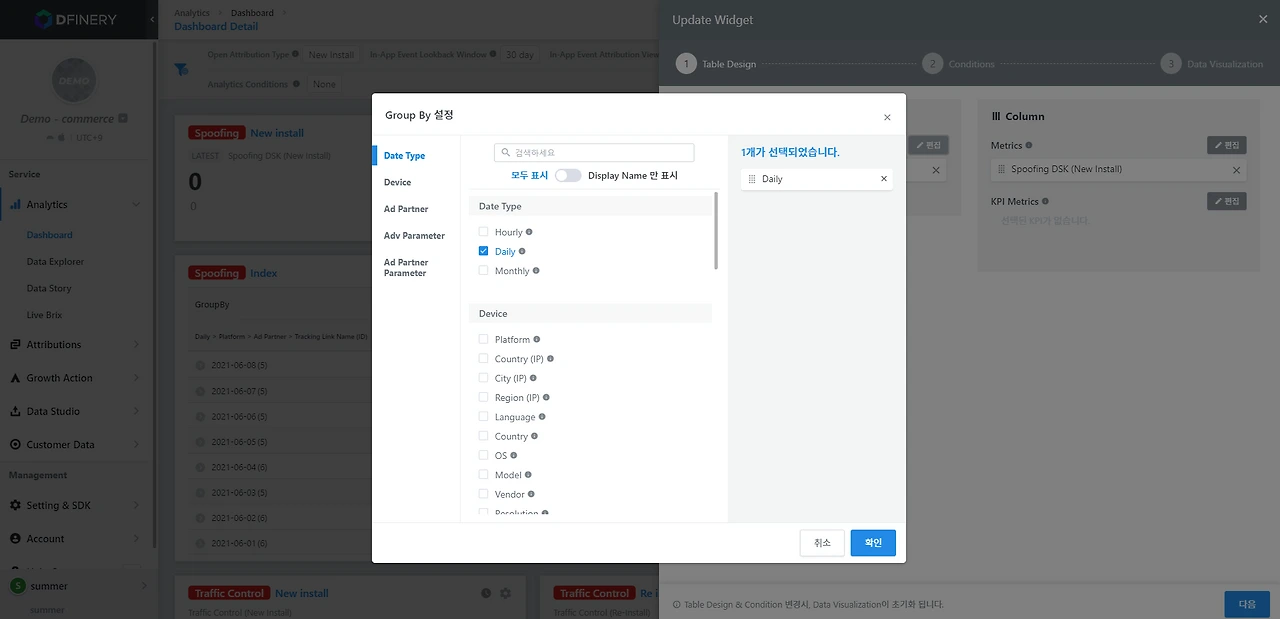Image resolution: width=1280 pixels, height=619 pixels.
Task: Click the 다음 next button
Action: (1247, 604)
